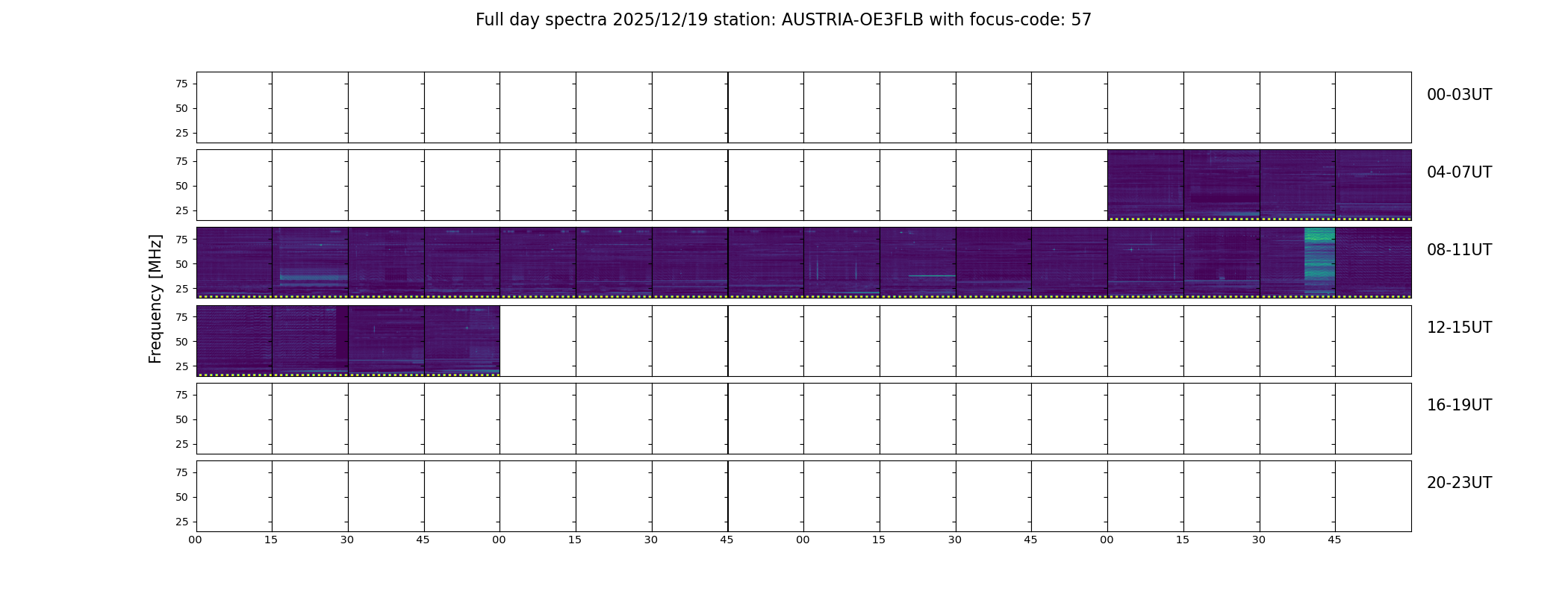The width and height of the screenshot is (1568, 597).
Task: Click the last spectrogram panel in 04-07UT row
Action: (1373, 185)
